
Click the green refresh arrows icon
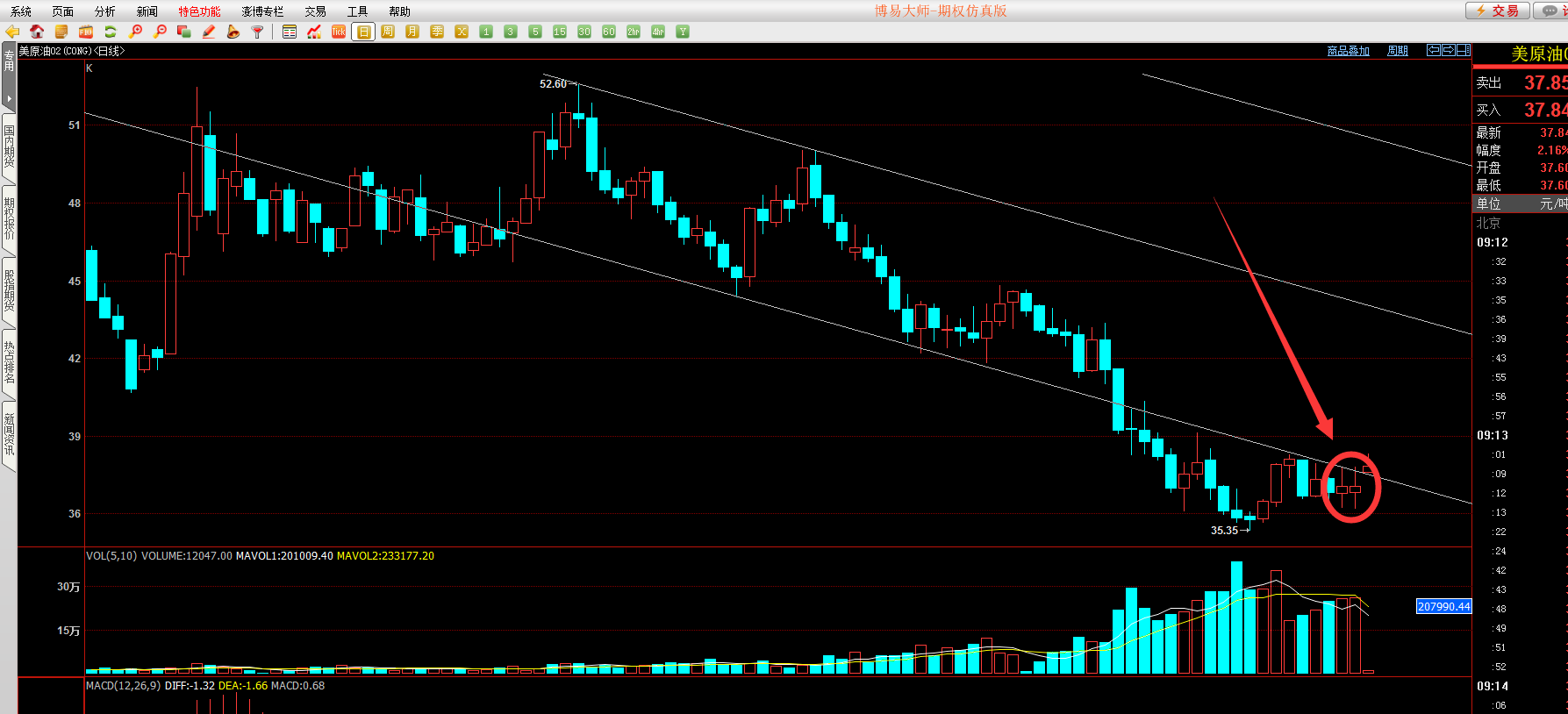click(x=111, y=32)
